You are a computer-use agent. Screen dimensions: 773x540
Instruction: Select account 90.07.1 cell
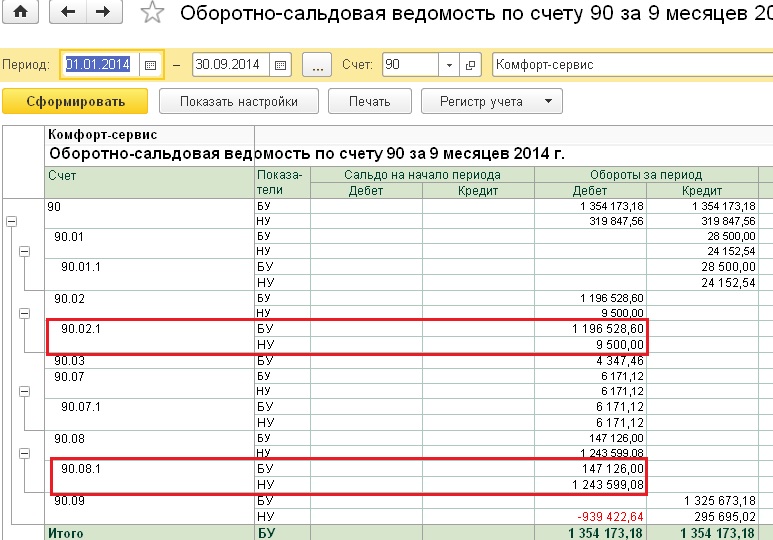149,414
